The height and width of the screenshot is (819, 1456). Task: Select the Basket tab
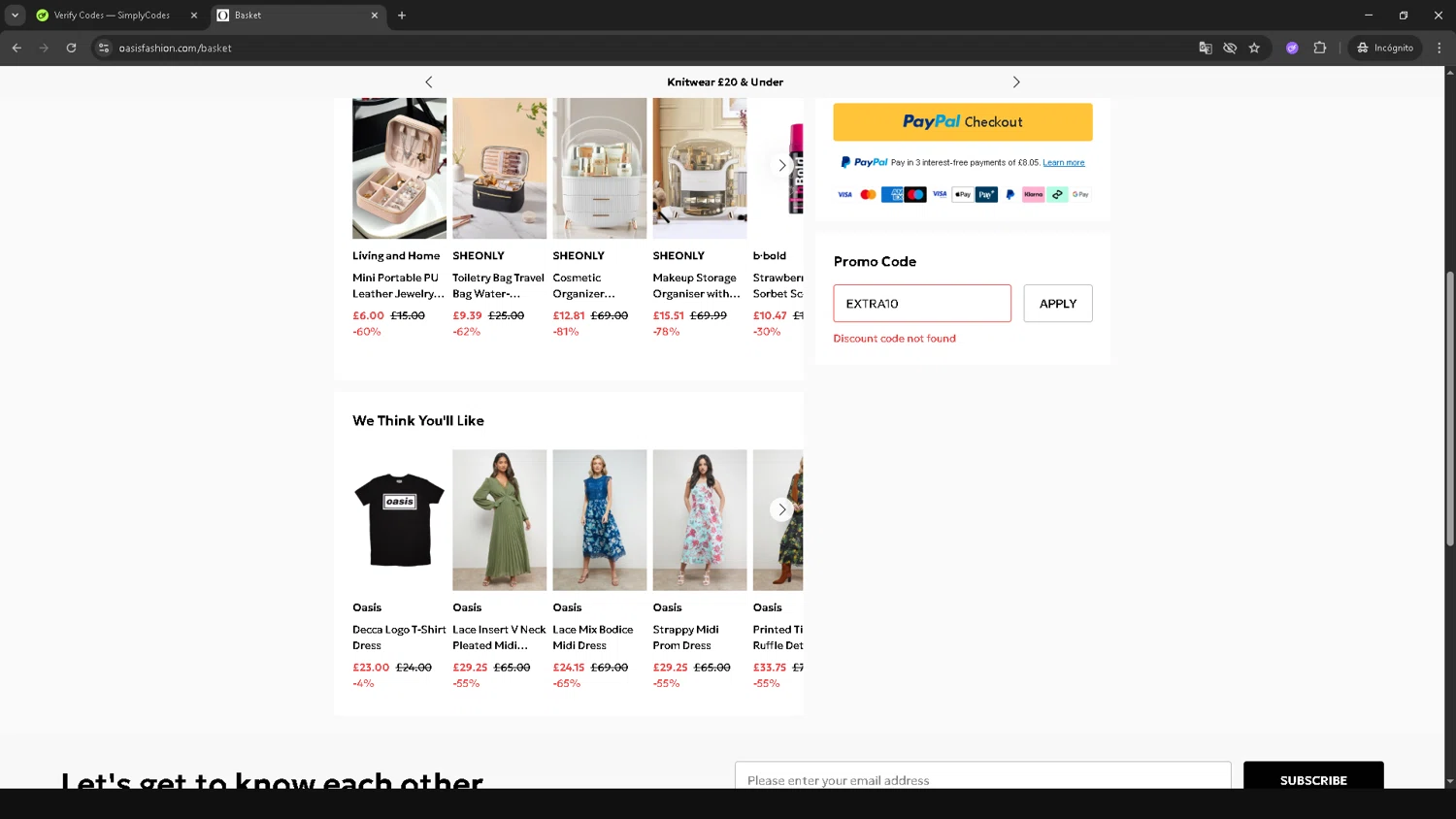297,16
